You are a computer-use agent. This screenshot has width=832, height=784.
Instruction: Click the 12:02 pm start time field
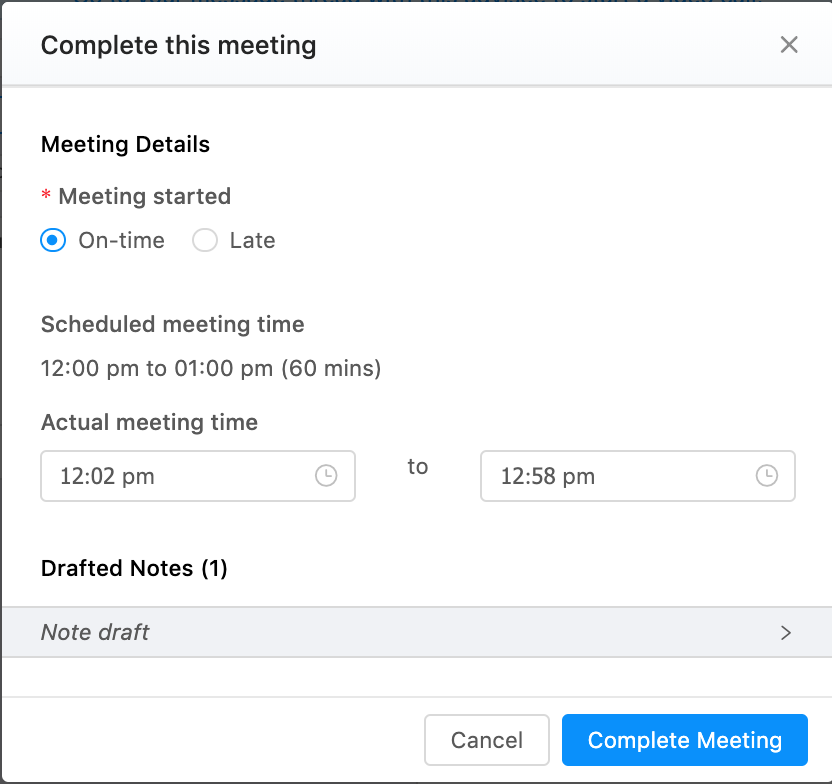click(198, 476)
